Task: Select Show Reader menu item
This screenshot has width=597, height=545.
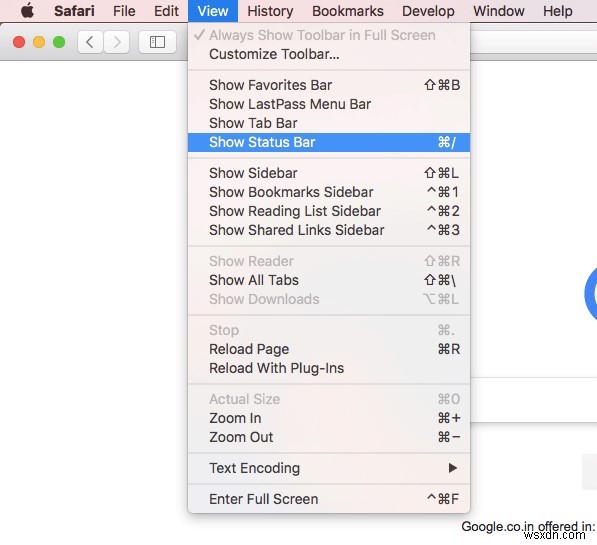Action: [x=329, y=261]
